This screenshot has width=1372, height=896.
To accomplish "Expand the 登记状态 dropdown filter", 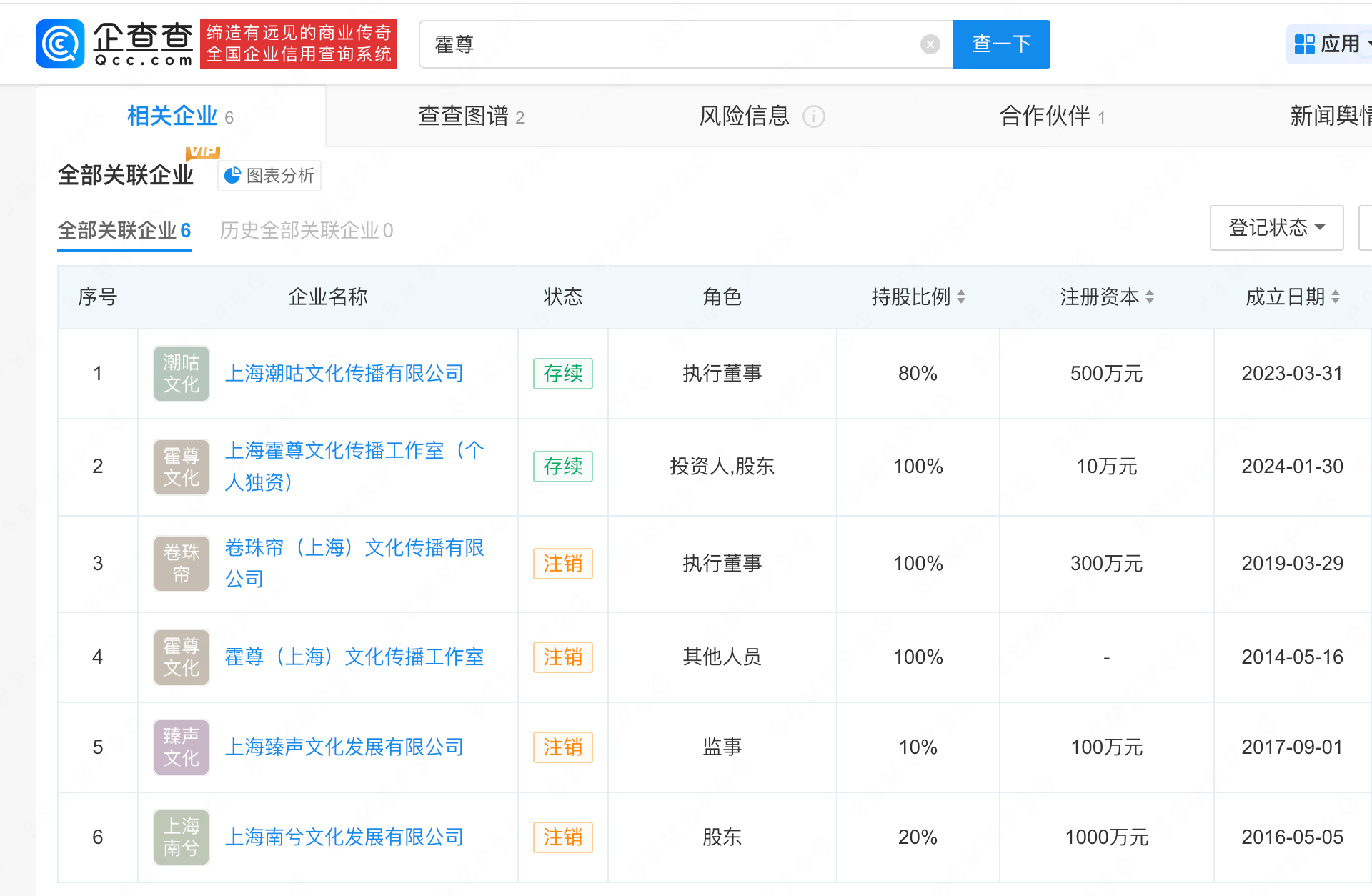I will [x=1276, y=228].
